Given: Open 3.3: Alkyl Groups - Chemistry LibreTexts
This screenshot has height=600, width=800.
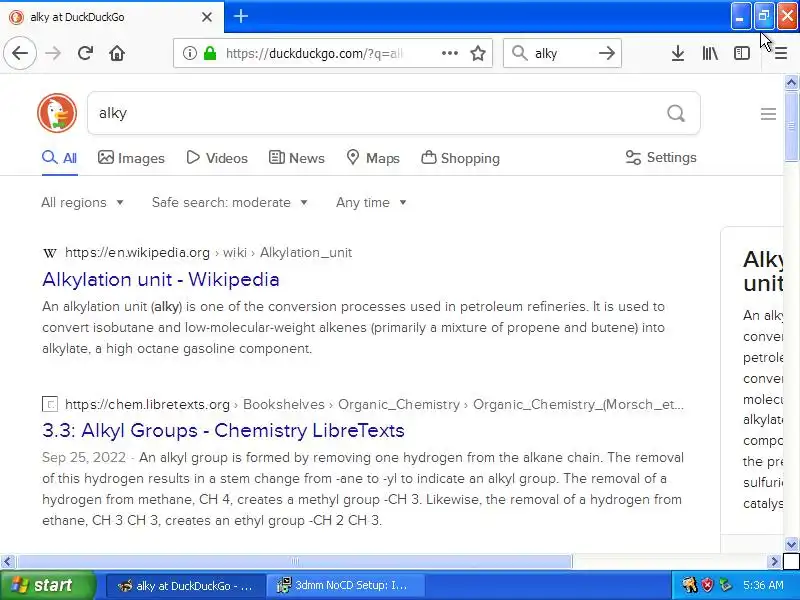Looking at the screenshot, I should [x=223, y=430].
